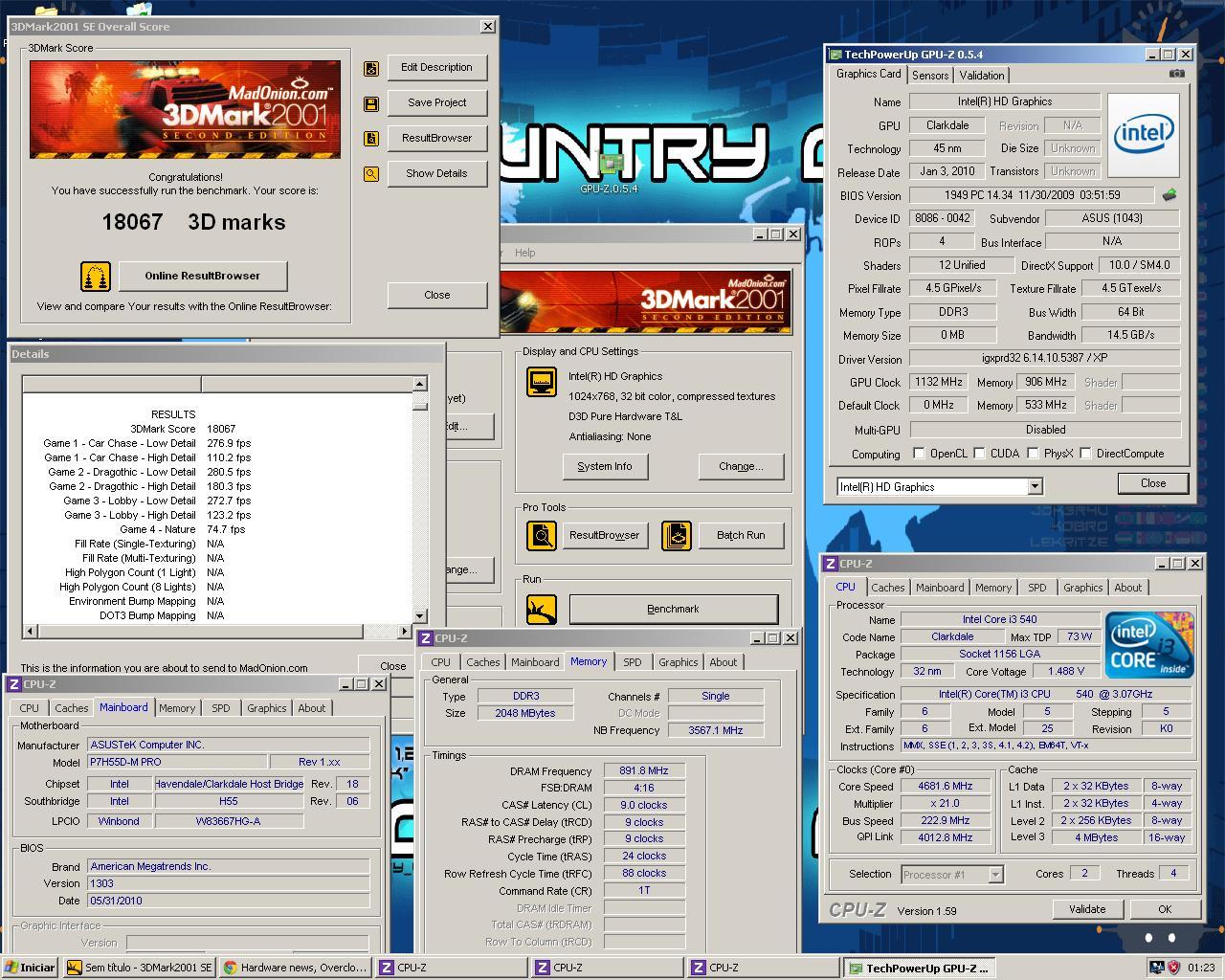Screen dimensions: 1225x980
Task: Click the 3DMark2001 banner in score window
Action: 185,109
